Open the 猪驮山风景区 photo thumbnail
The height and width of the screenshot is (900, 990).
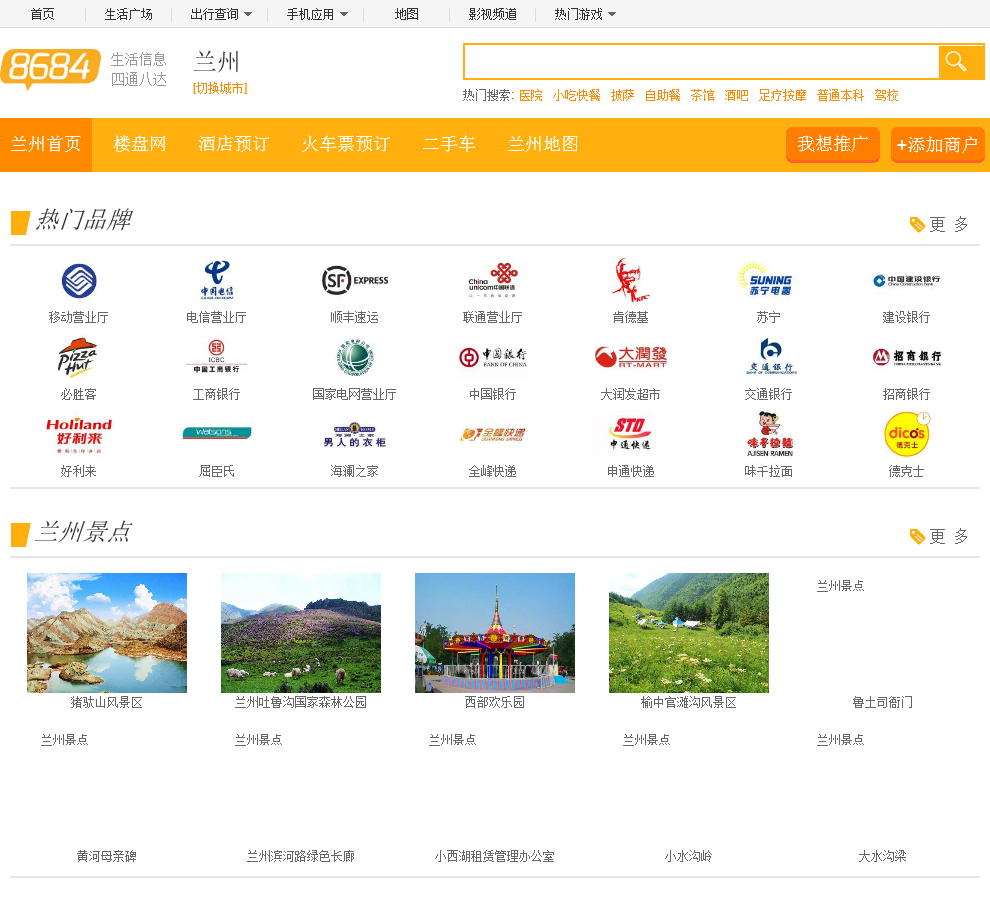click(107, 633)
